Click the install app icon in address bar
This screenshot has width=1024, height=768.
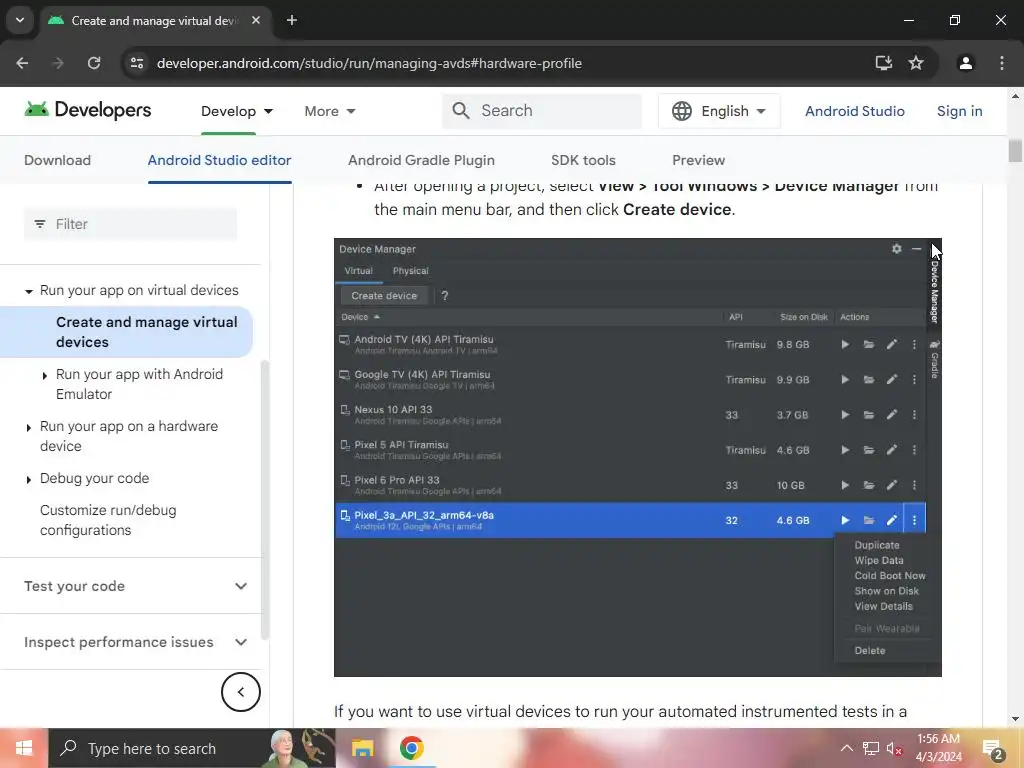(x=883, y=63)
